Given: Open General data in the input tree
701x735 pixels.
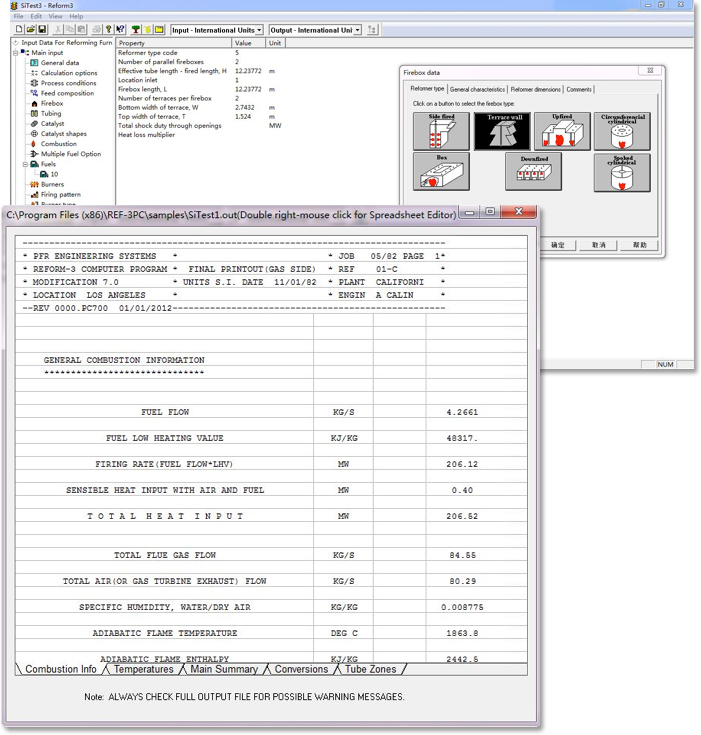Looking at the screenshot, I should tap(60, 63).
